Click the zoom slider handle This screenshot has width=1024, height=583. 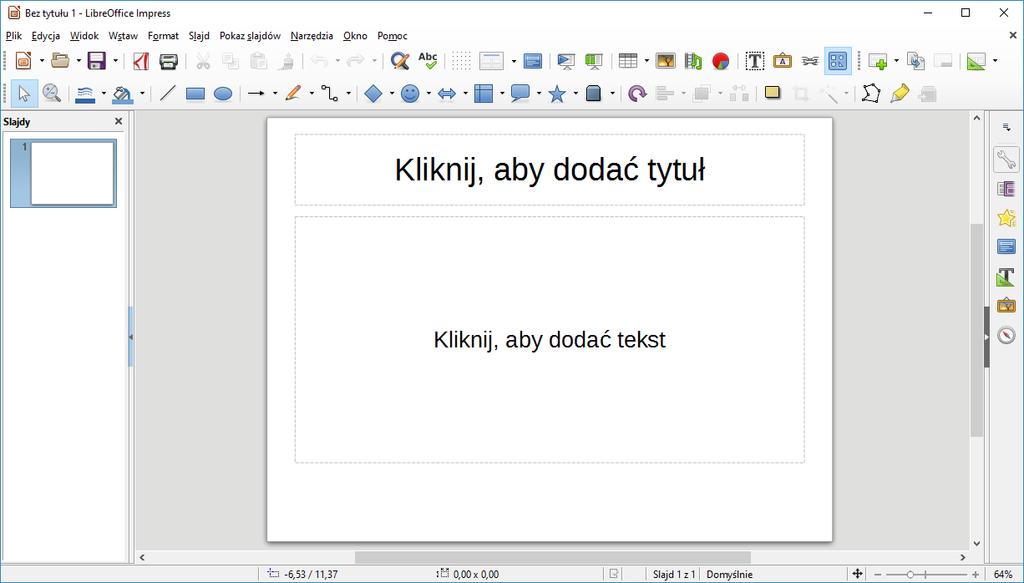click(910, 575)
